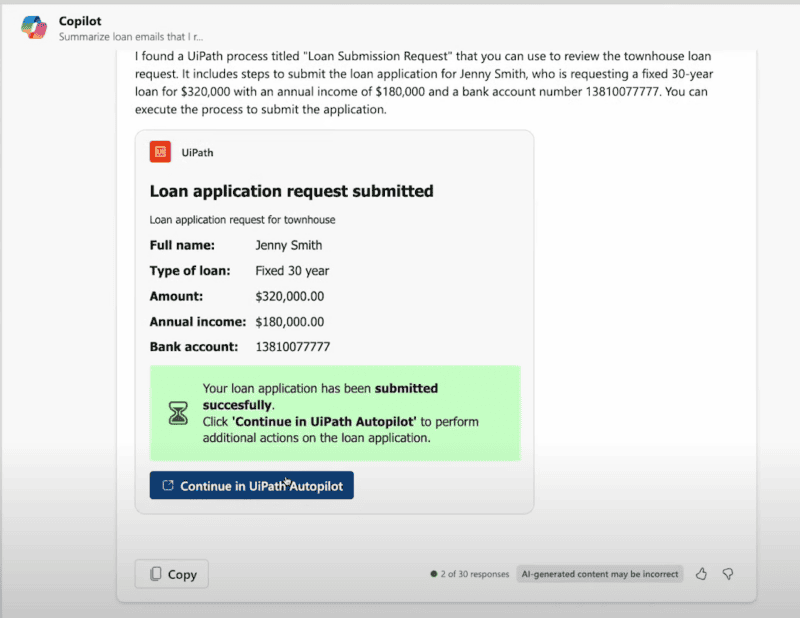Click the Copy button below the response
The image size is (800, 618).
[171, 574]
